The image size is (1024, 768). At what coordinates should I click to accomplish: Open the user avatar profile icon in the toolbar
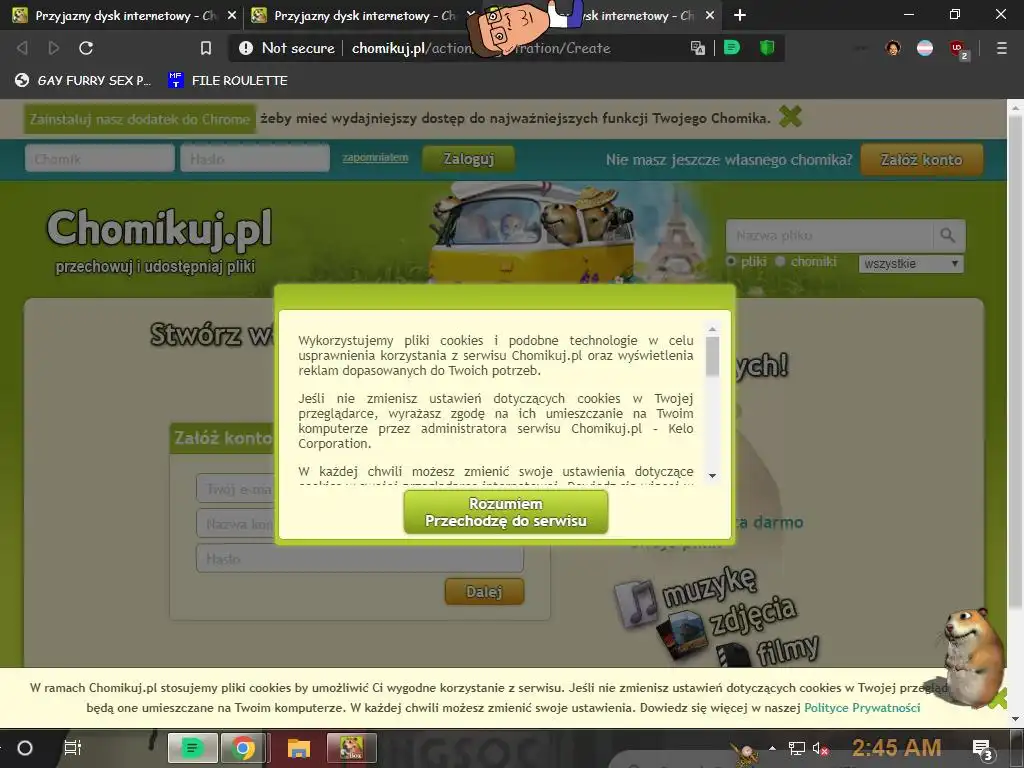click(893, 48)
